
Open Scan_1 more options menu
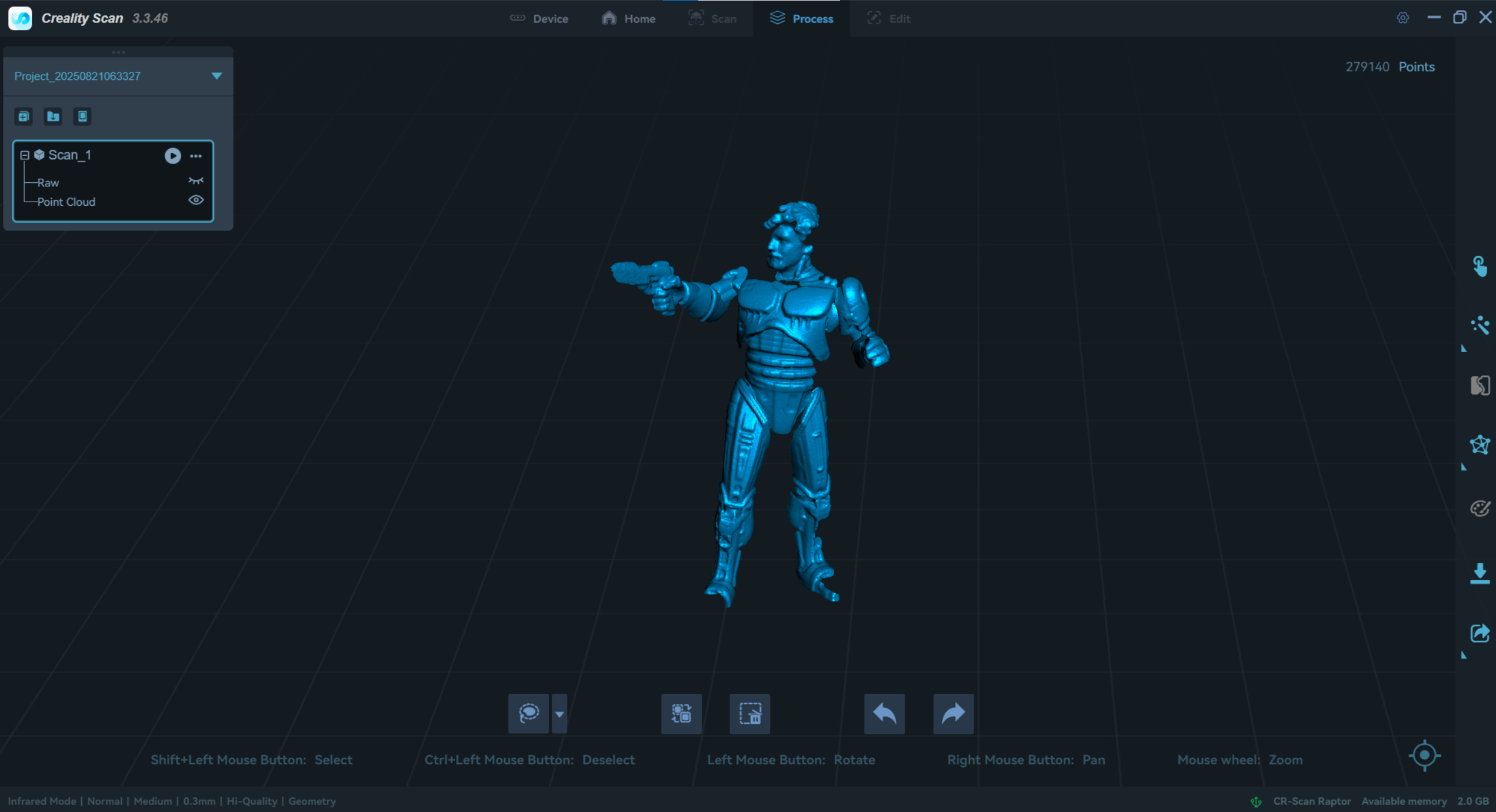(x=196, y=156)
